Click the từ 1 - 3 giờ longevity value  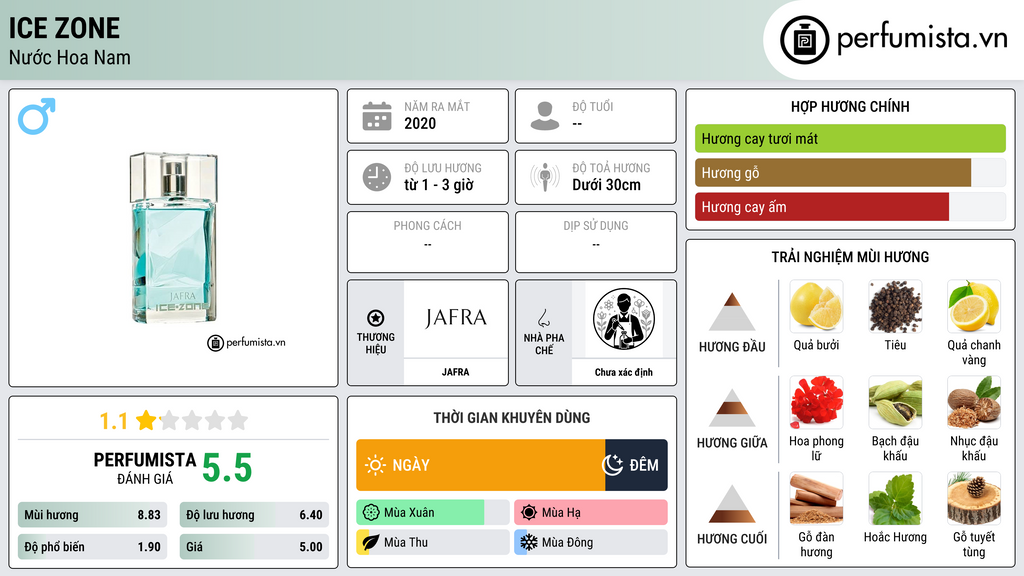click(439, 185)
